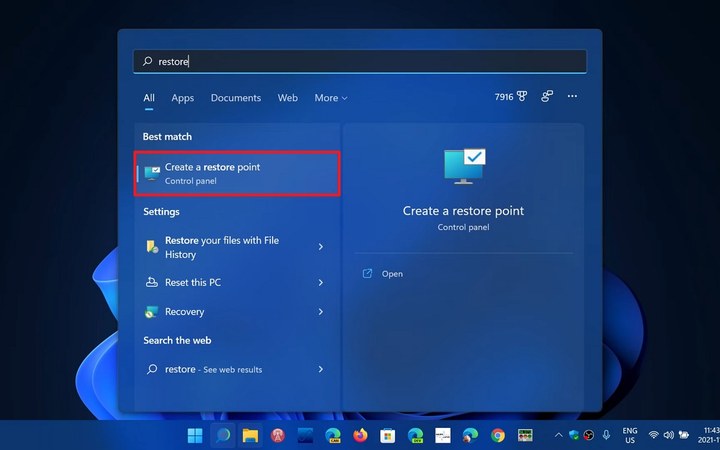Viewport: 720px width, 450px height.
Task: Open the three-dot options menu
Action: 572,96
